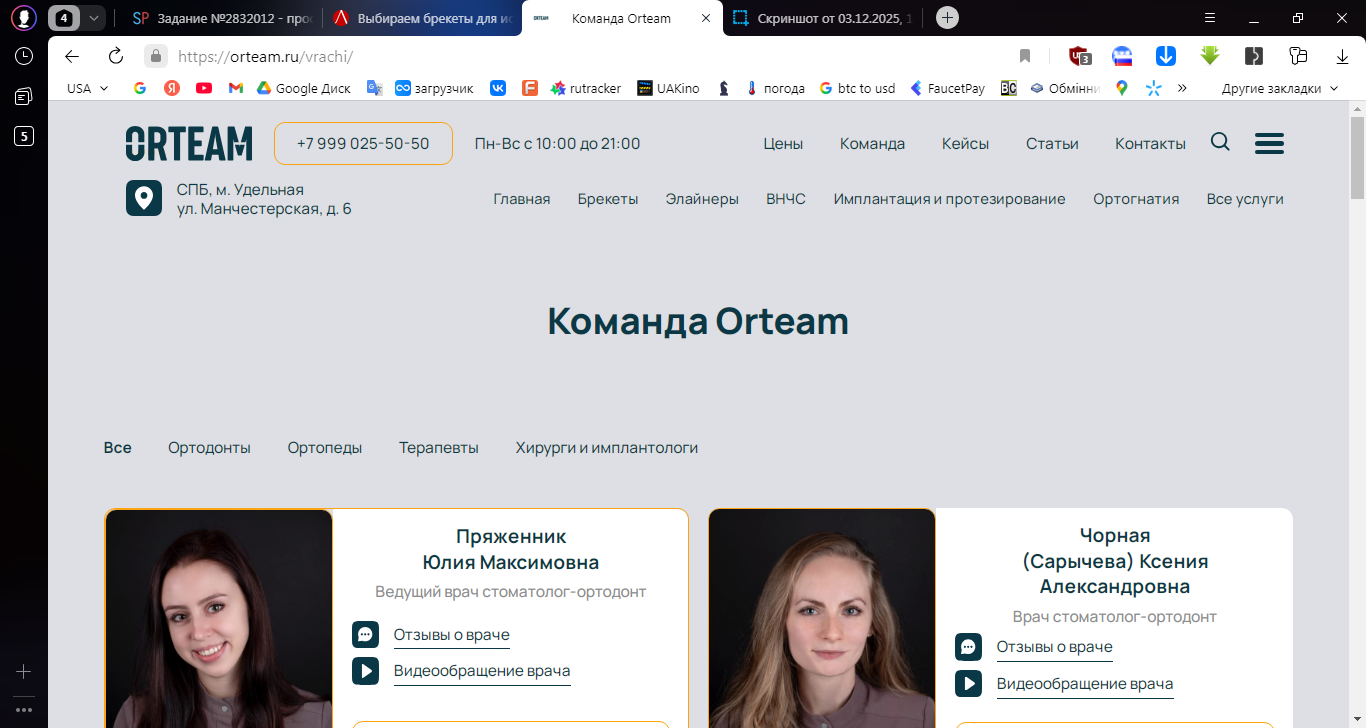
Task: Open the Google Translate bookmark icon
Action: [375, 88]
